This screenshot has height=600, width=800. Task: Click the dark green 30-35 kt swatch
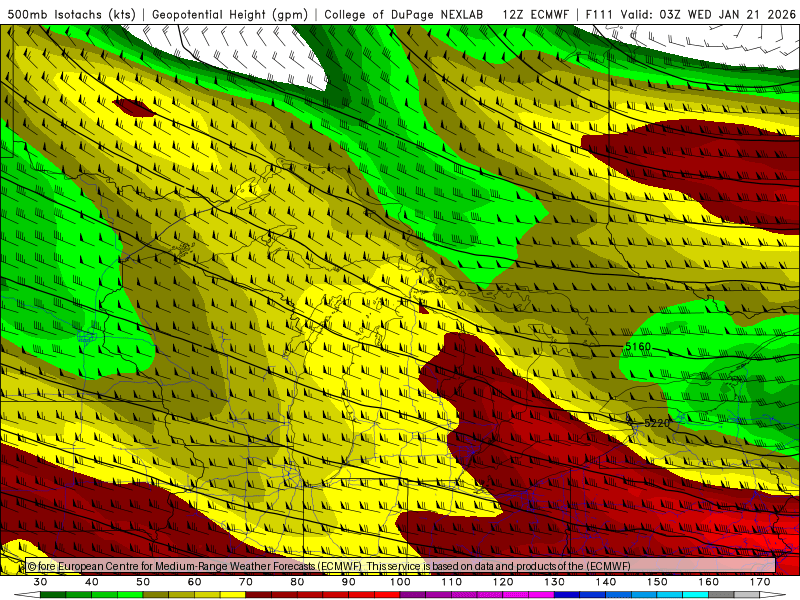53,595
